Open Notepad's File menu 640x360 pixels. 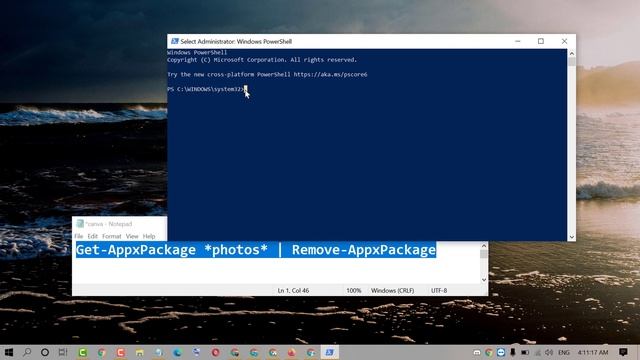(x=79, y=236)
